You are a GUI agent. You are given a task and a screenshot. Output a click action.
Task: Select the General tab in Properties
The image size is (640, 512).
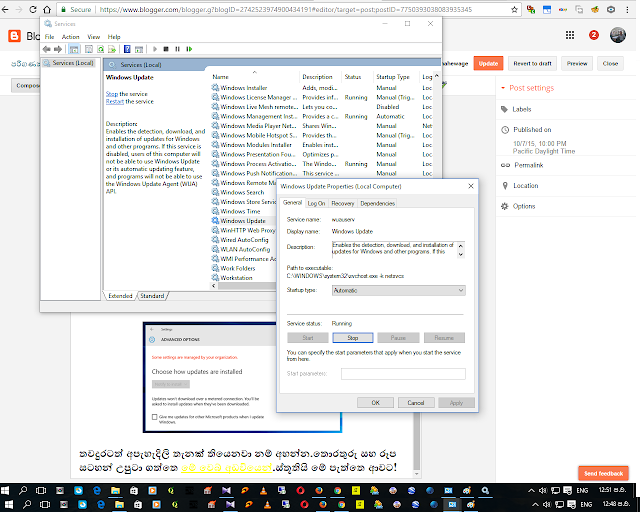(292, 203)
